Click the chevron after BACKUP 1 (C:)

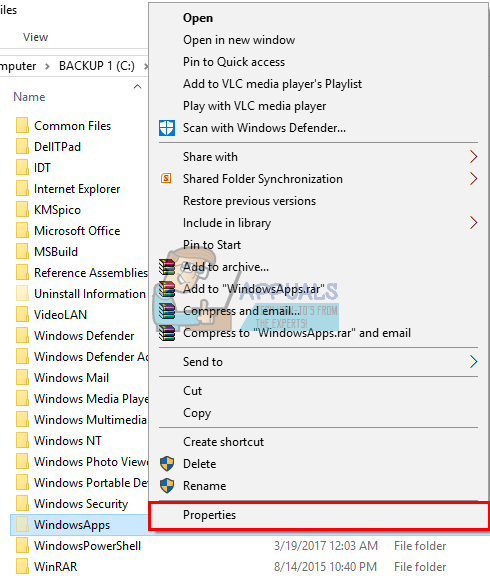point(146,66)
